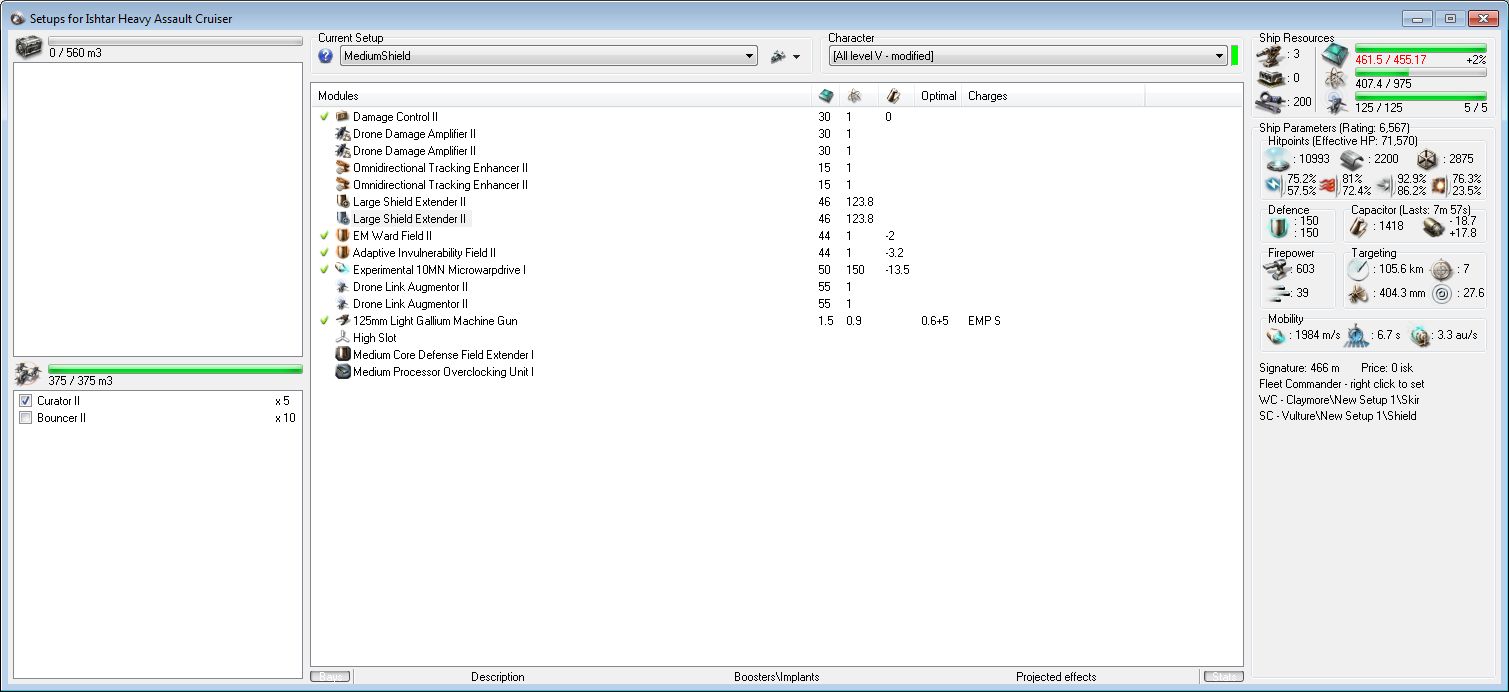The width and height of the screenshot is (1509, 692).
Task: Click the targeting range icon beside 105.6 km
Action: pos(1358,269)
